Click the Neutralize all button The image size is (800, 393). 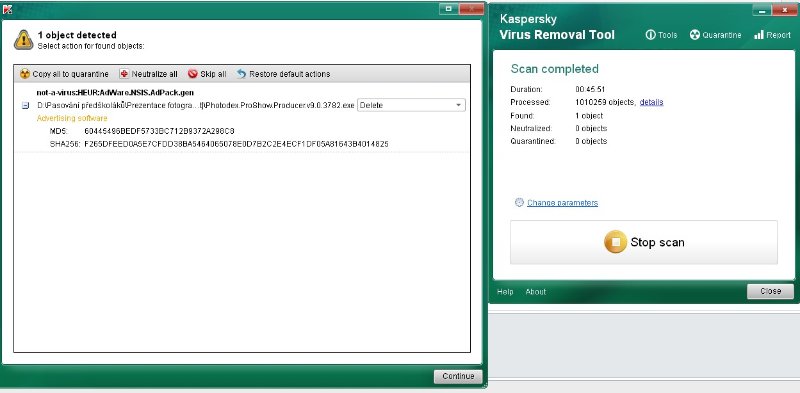148,74
